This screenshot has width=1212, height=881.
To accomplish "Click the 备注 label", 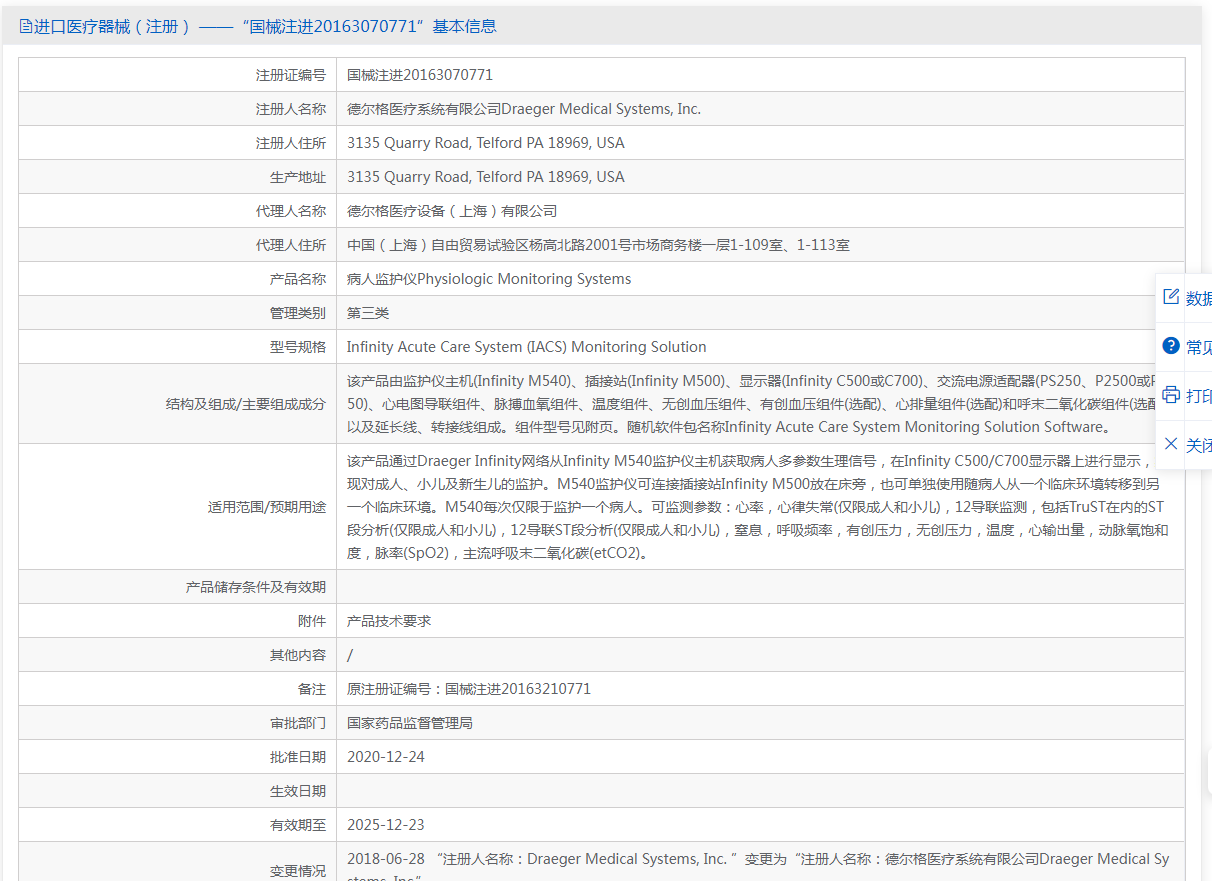I will pyautogui.click(x=312, y=689).
